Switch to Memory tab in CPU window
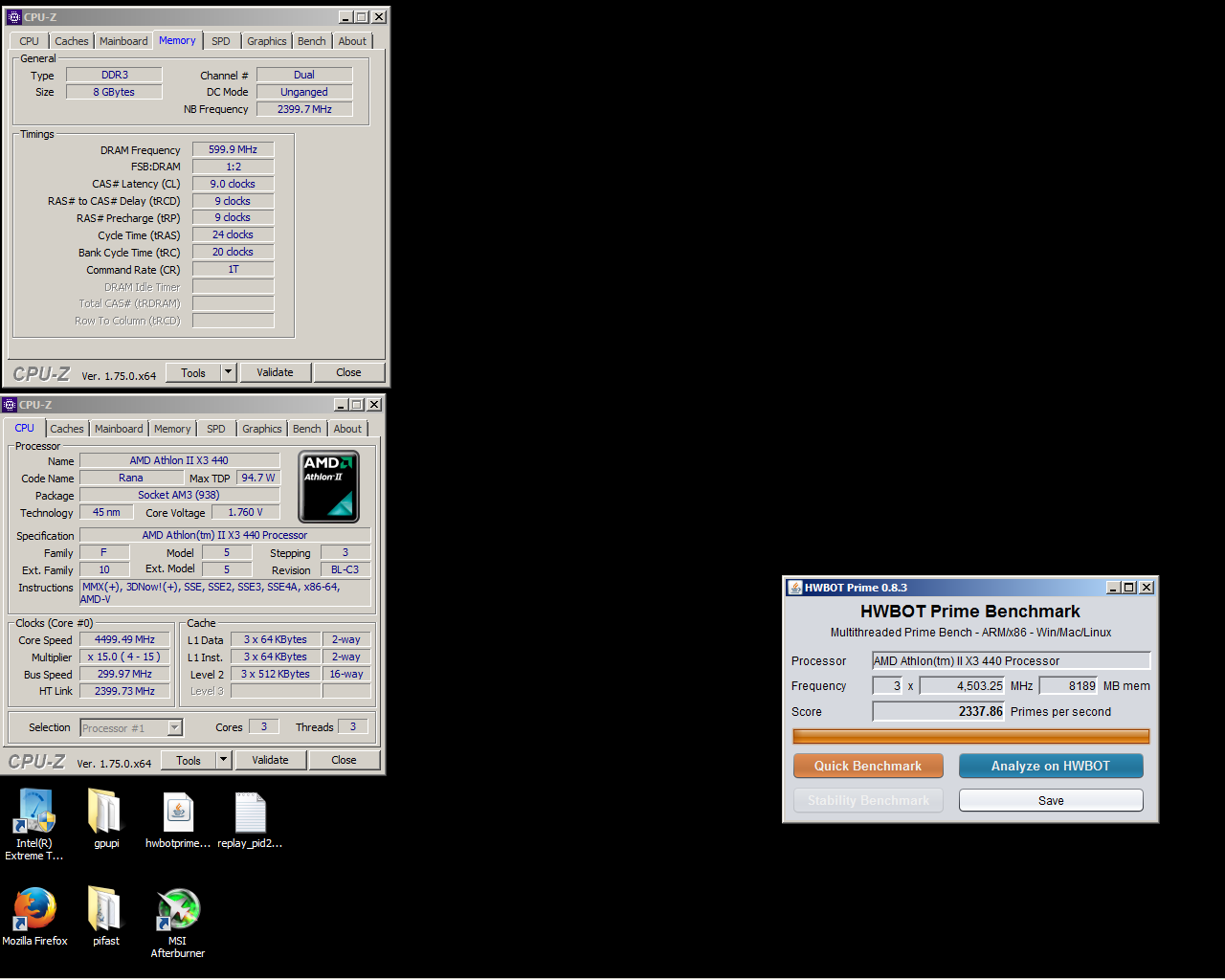1225x980 pixels. point(172,429)
